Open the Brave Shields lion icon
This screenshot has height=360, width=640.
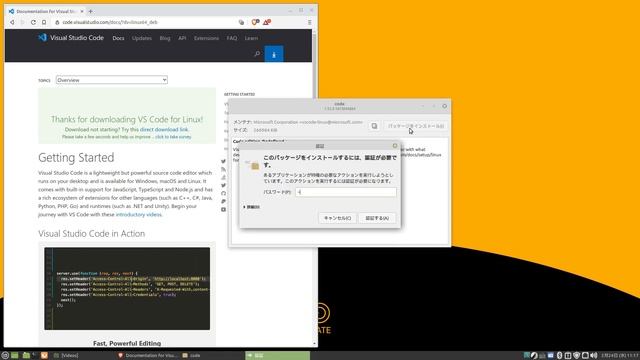point(256,22)
